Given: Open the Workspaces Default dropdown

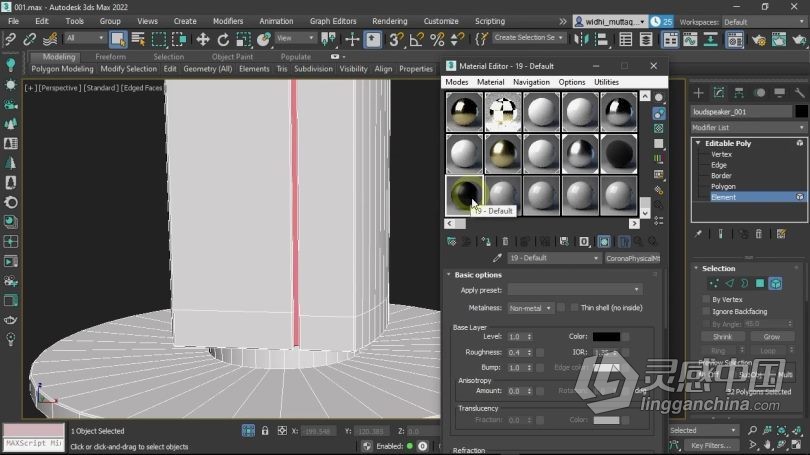Looking at the screenshot, I should (x=764, y=22).
